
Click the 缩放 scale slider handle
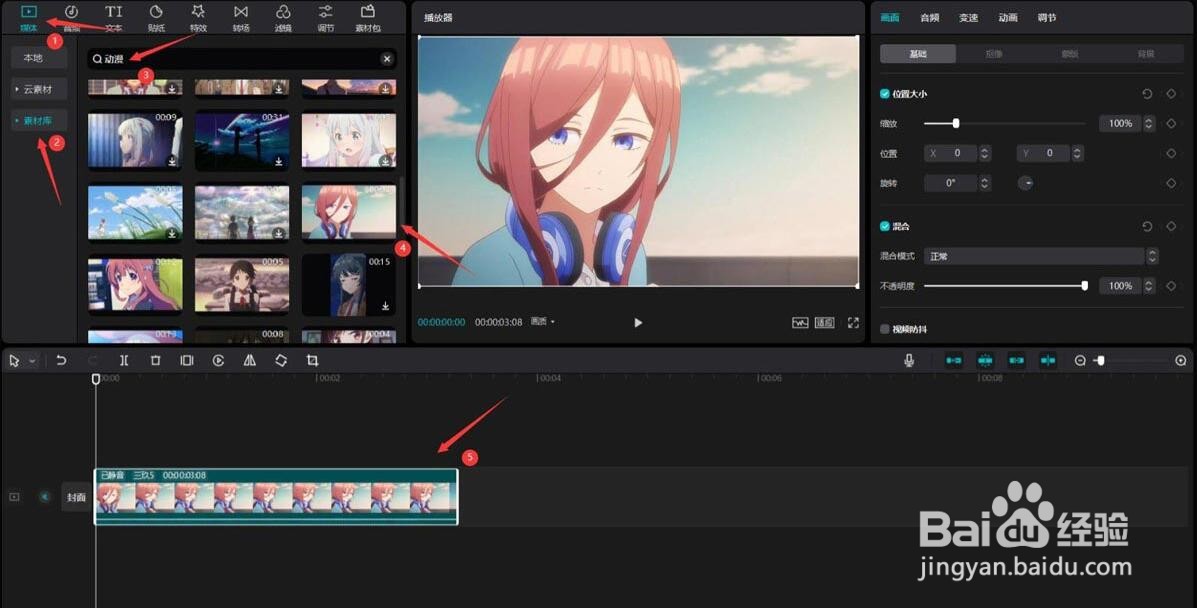point(956,123)
